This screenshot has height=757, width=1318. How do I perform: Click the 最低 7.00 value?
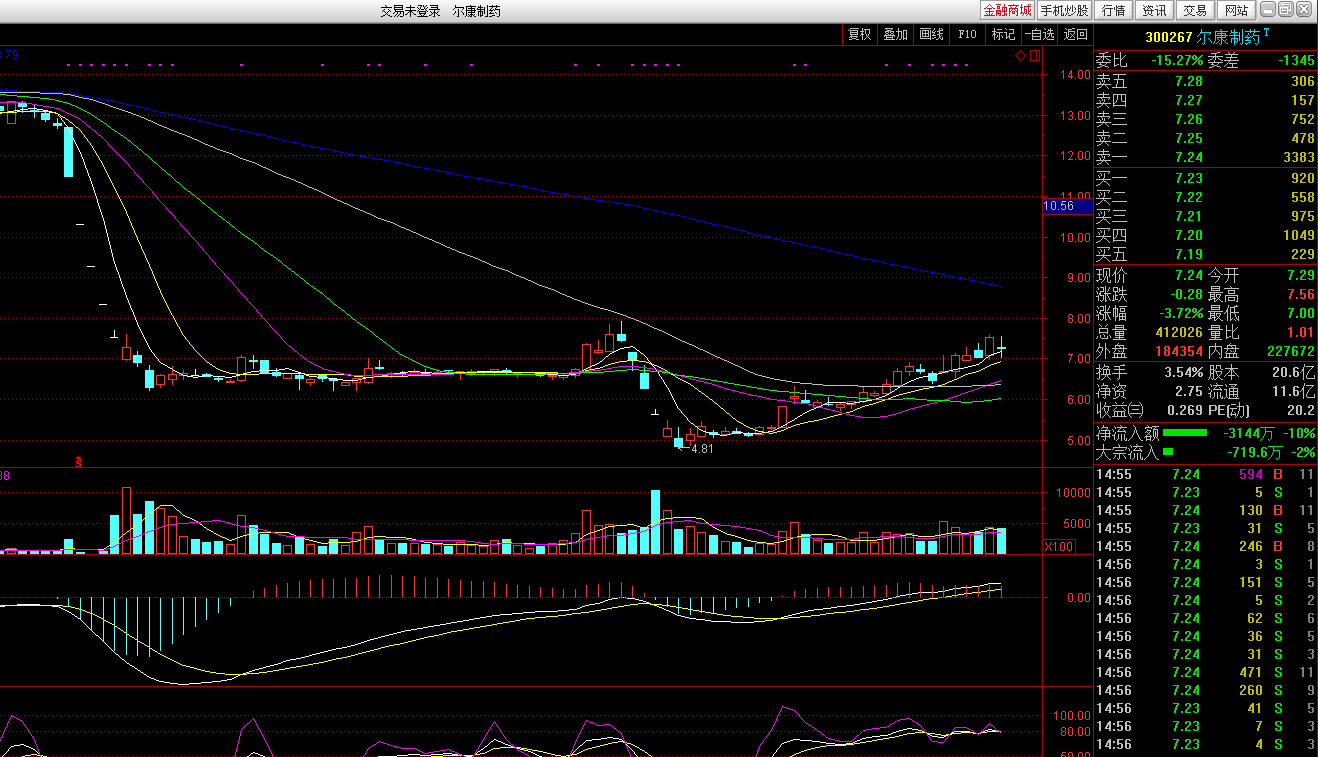point(1301,313)
